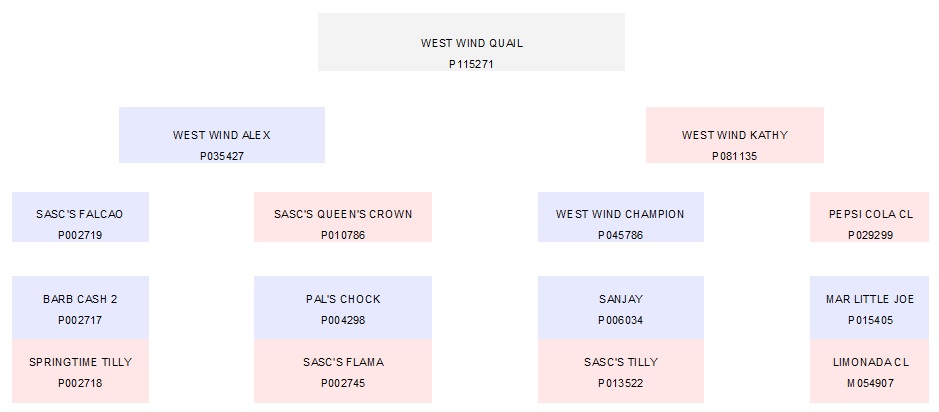Viewport: 939px width, 412px height.
Task: Open the West Wind Kathy dam box
Action: click(x=734, y=135)
